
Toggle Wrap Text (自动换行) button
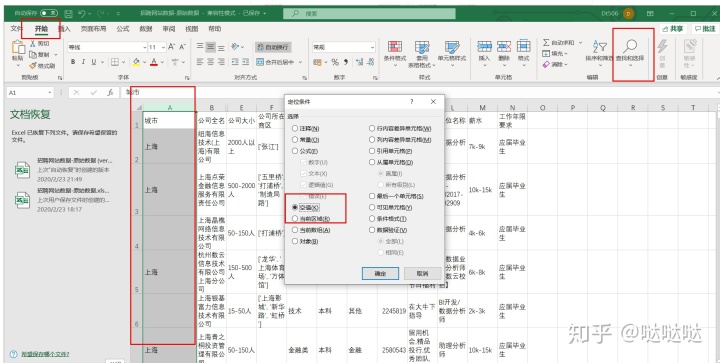pos(273,47)
